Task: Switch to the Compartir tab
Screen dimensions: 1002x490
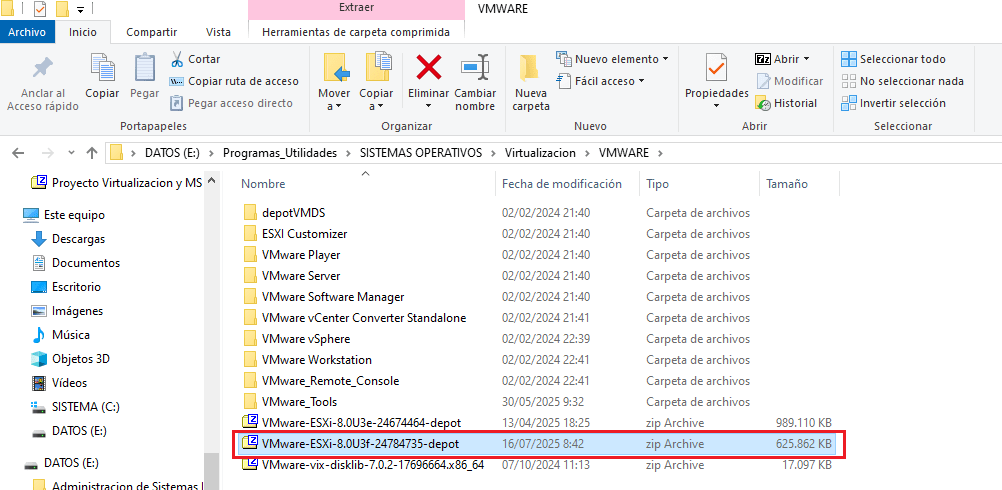Action: [x=151, y=32]
